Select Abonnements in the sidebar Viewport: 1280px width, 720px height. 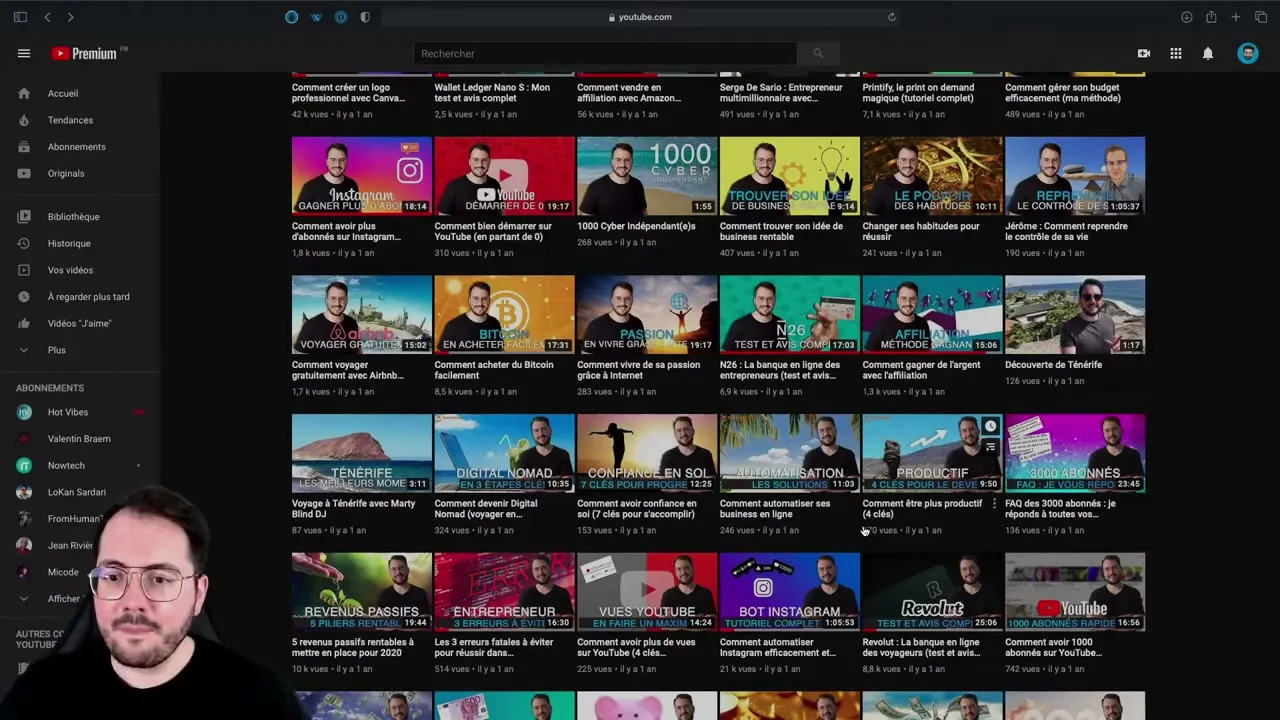tap(76, 146)
